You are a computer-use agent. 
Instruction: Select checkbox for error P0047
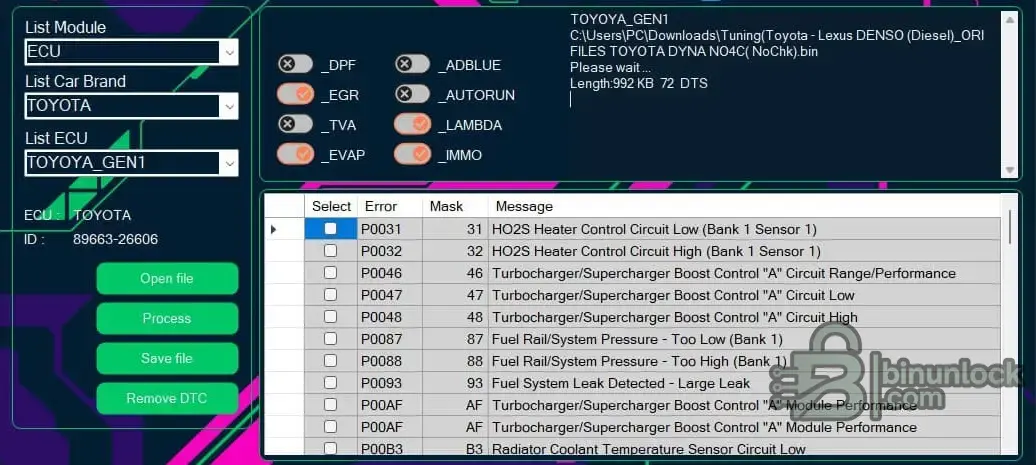pos(331,295)
